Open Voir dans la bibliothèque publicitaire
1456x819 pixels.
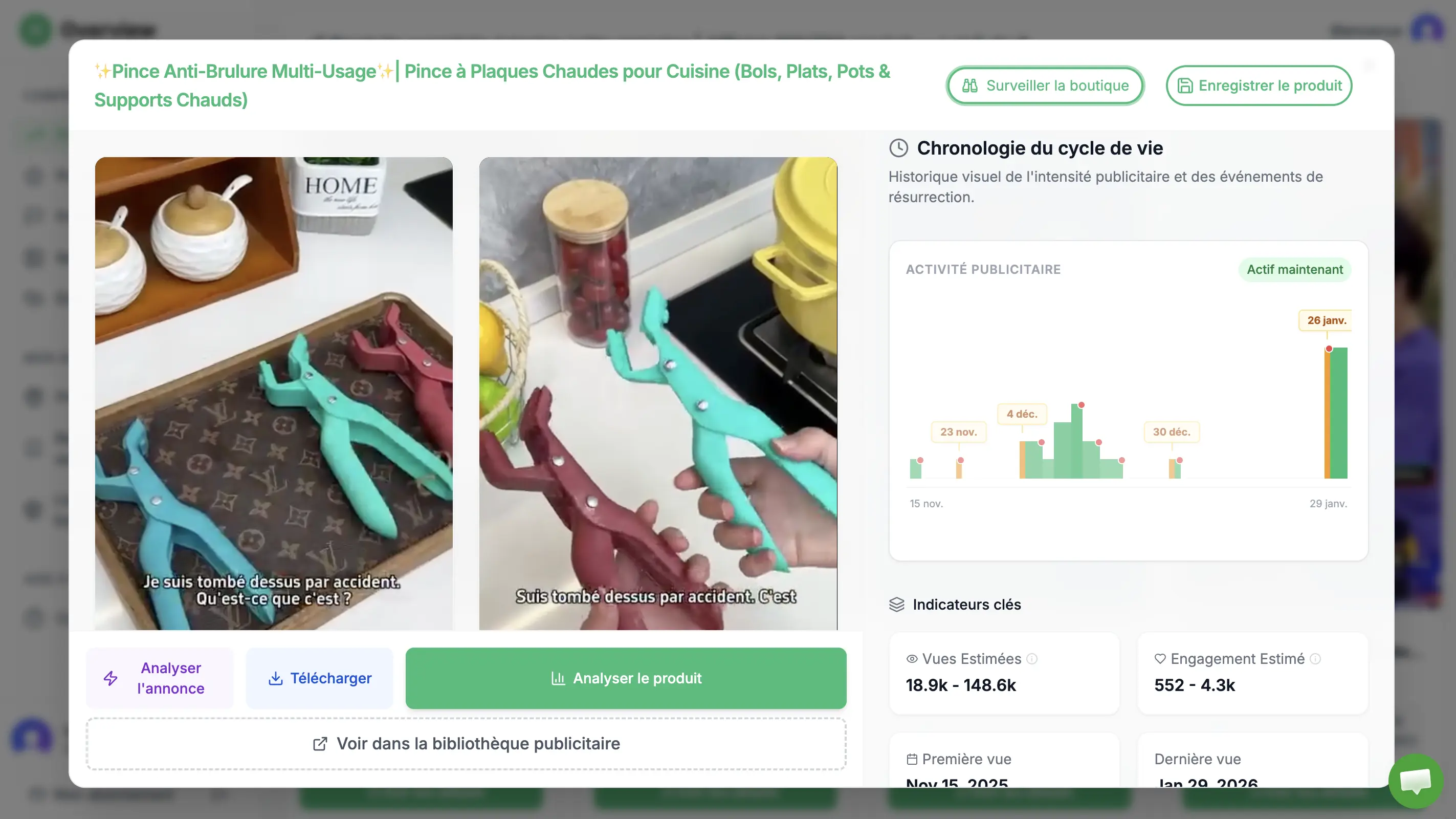click(x=465, y=744)
